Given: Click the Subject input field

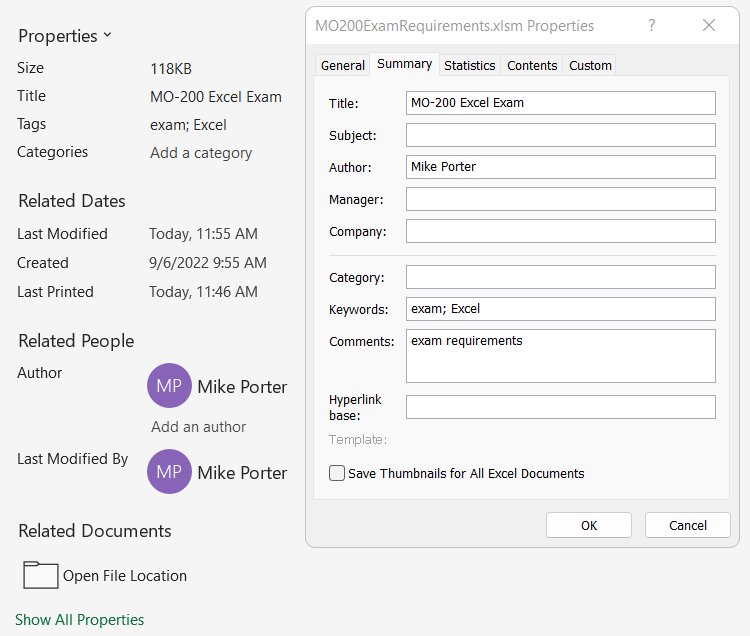Looking at the screenshot, I should click(x=561, y=135).
